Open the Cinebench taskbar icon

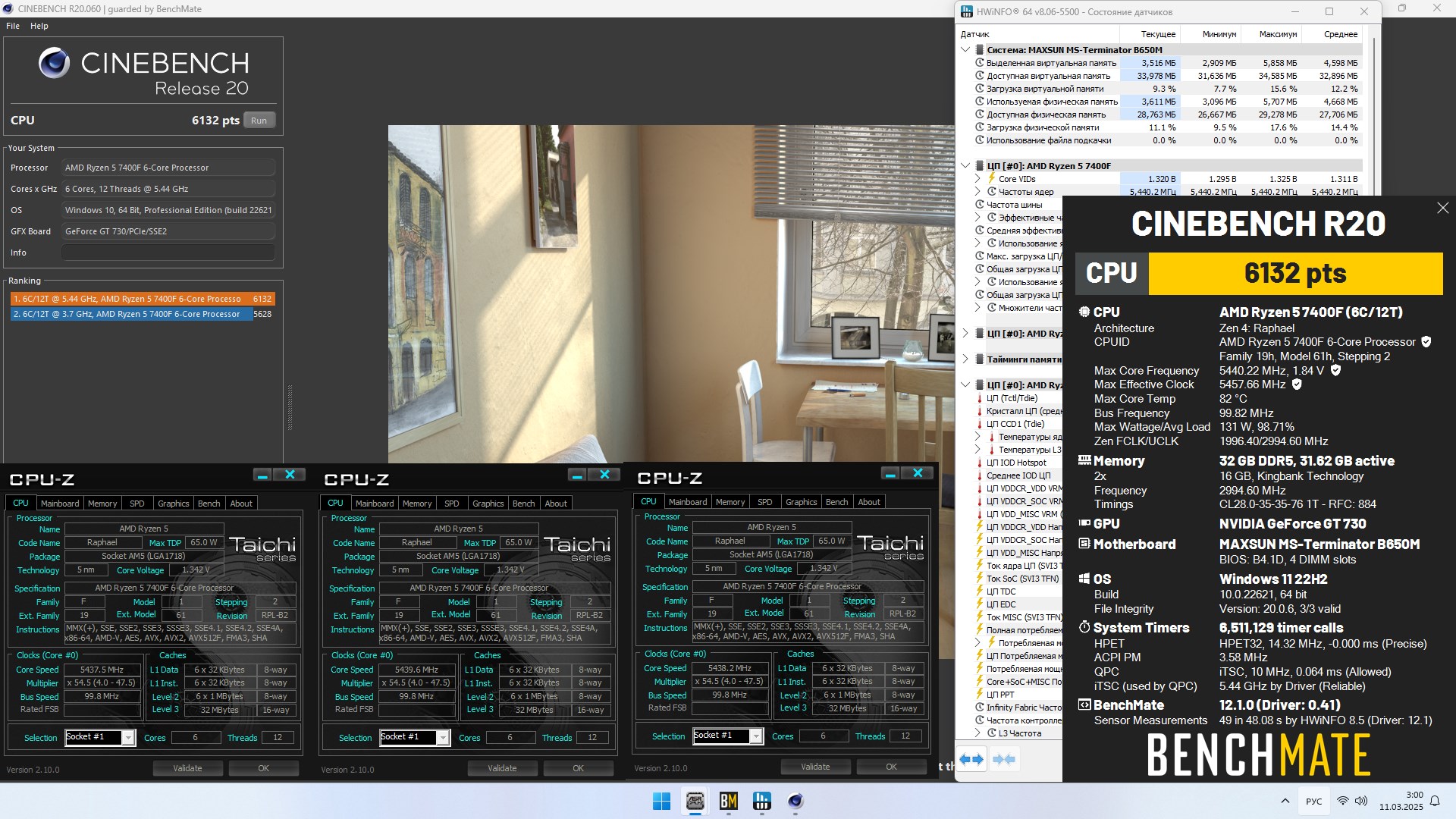(x=795, y=801)
